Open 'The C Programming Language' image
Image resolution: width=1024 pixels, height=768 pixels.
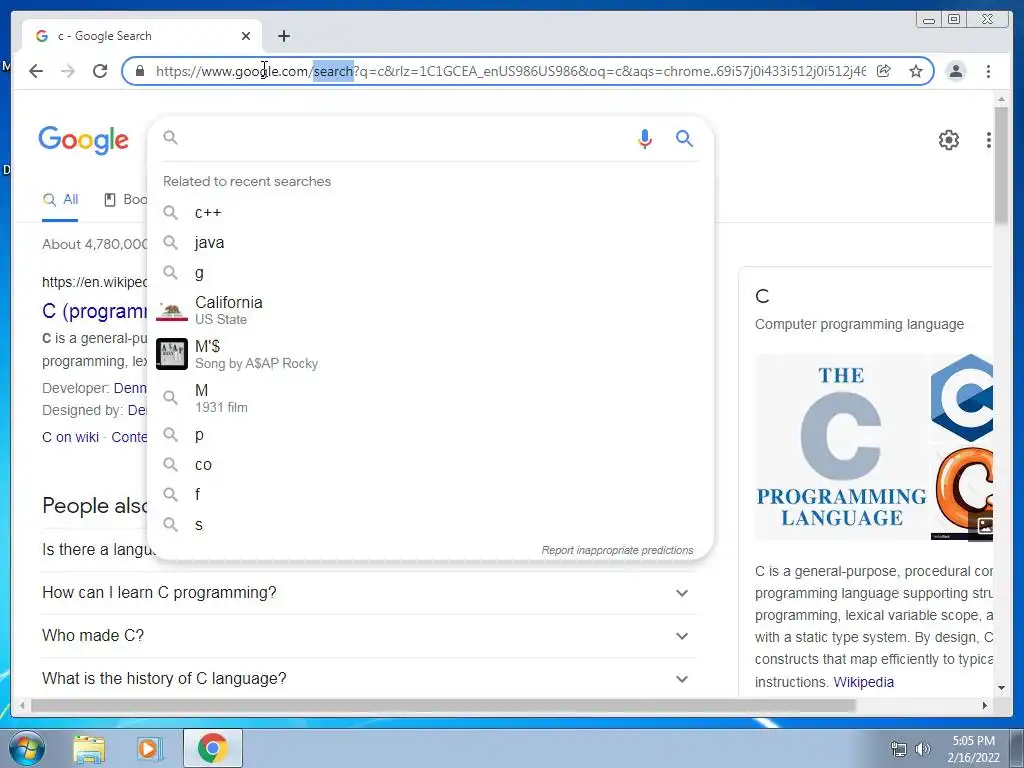(x=841, y=447)
